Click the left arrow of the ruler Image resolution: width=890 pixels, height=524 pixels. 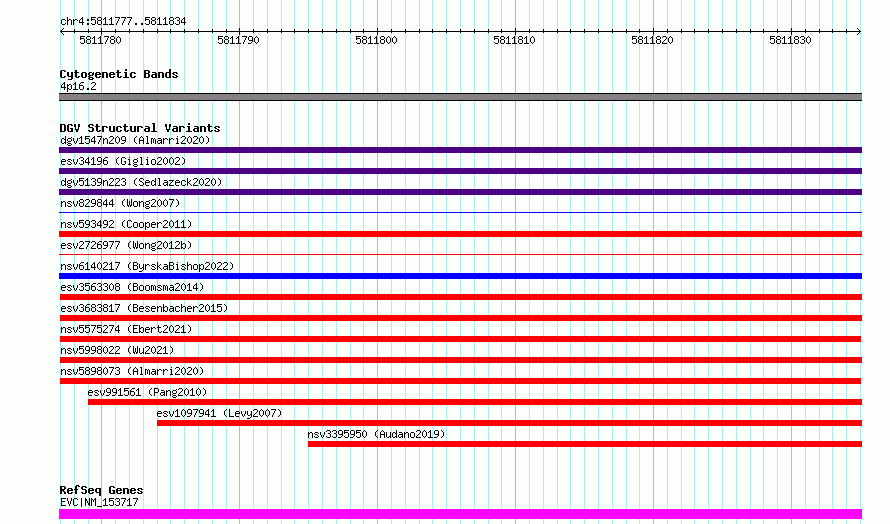click(x=62, y=31)
